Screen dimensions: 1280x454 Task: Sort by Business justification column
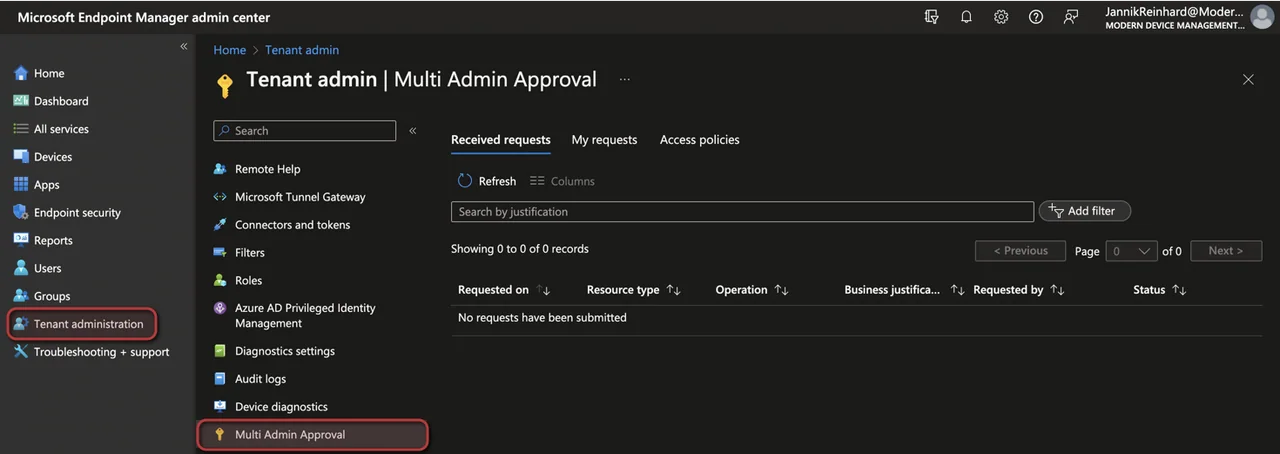[904, 290]
